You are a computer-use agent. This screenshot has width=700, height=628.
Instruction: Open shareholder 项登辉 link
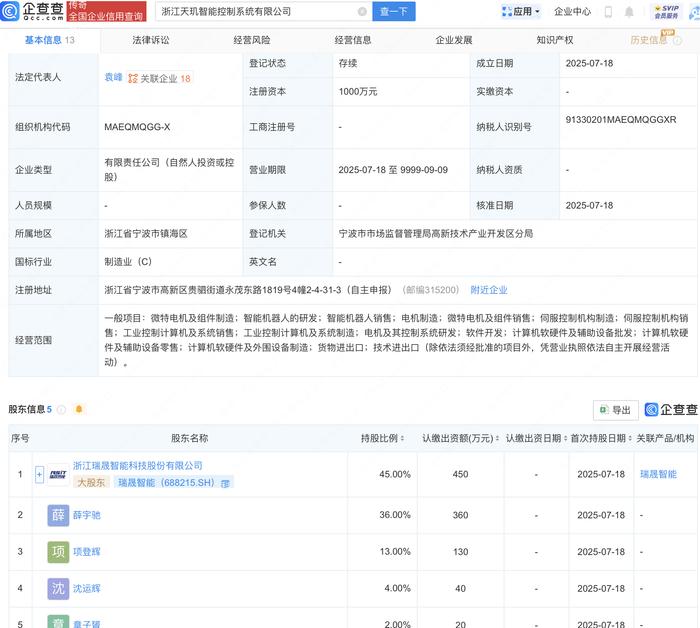(87, 552)
